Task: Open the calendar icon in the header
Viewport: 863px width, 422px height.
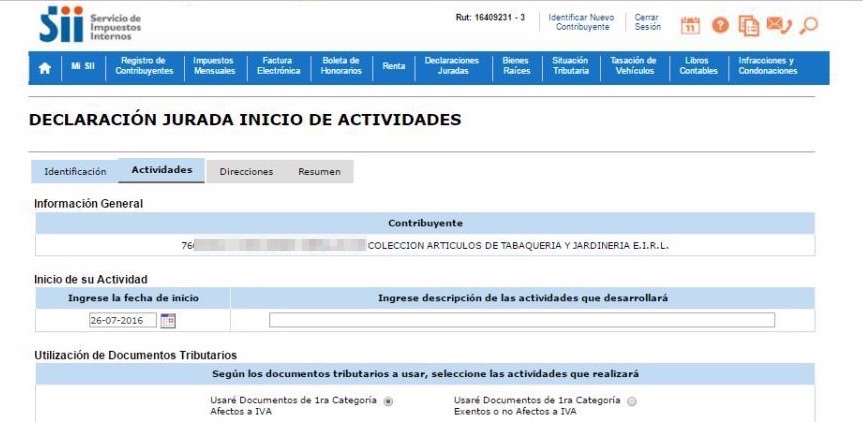Action: (x=690, y=25)
